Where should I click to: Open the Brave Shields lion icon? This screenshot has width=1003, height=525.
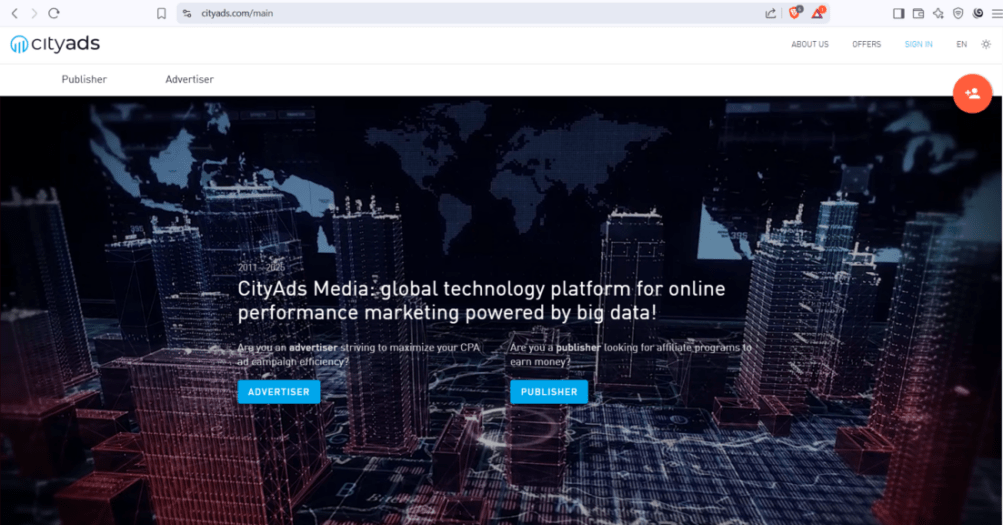[x=795, y=13]
